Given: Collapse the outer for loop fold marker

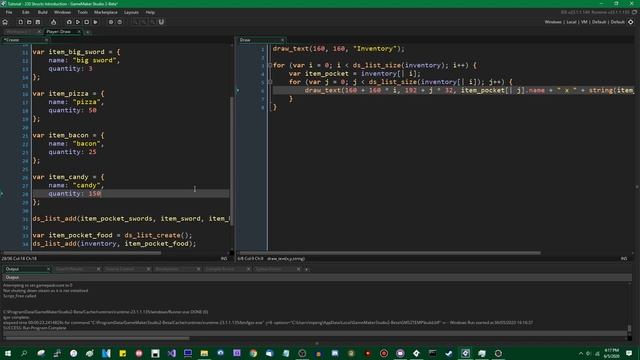Looking at the screenshot, I should [x=270, y=65].
